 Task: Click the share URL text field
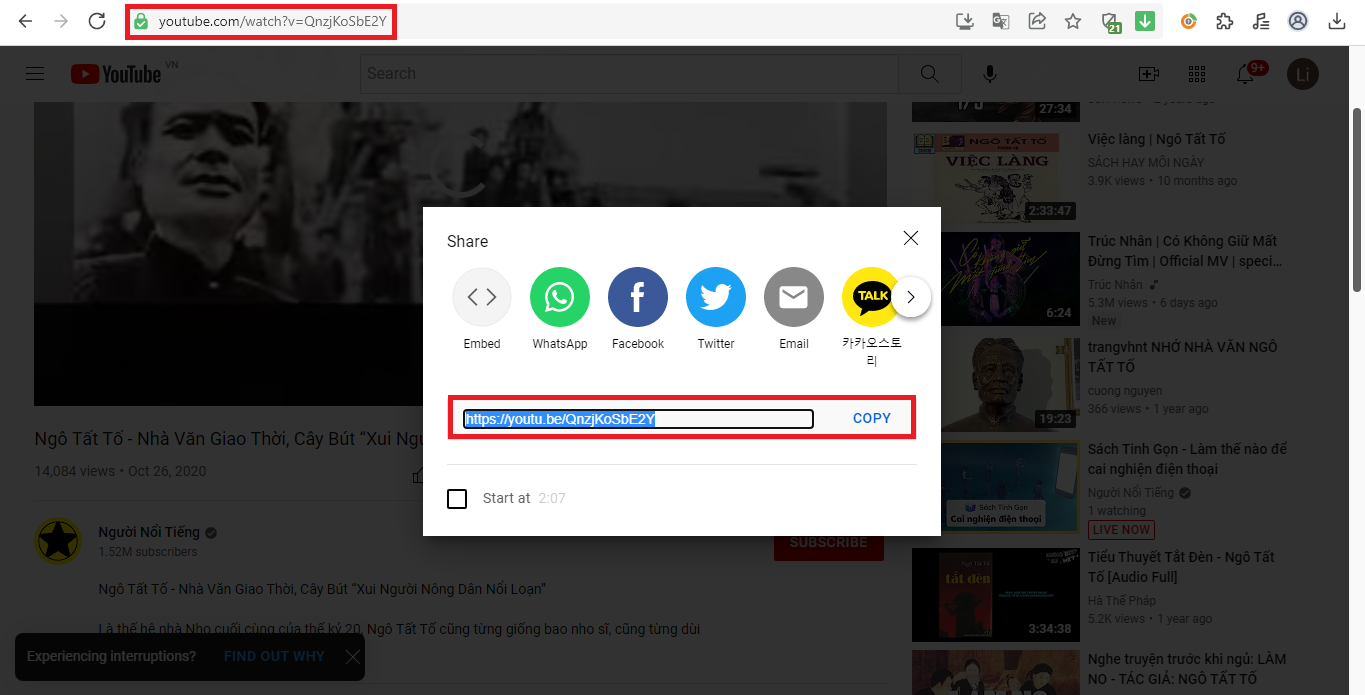coord(638,419)
